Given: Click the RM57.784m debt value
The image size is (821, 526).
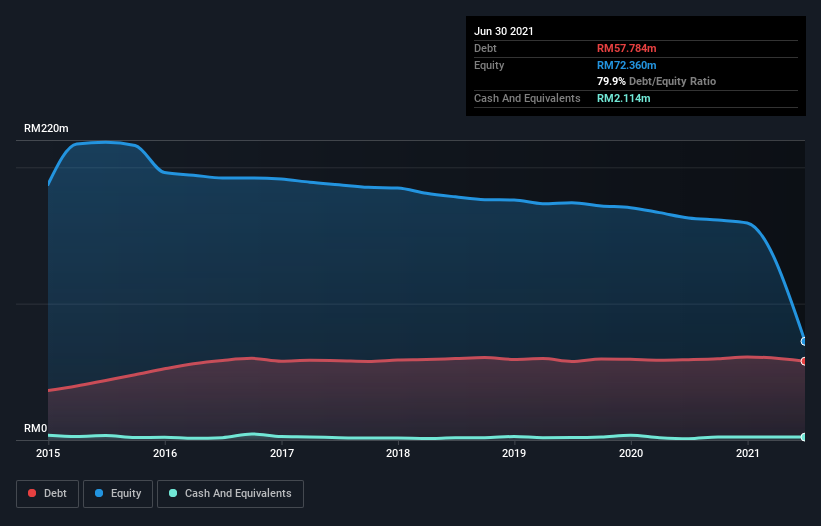Looking at the screenshot, I should coord(626,48).
